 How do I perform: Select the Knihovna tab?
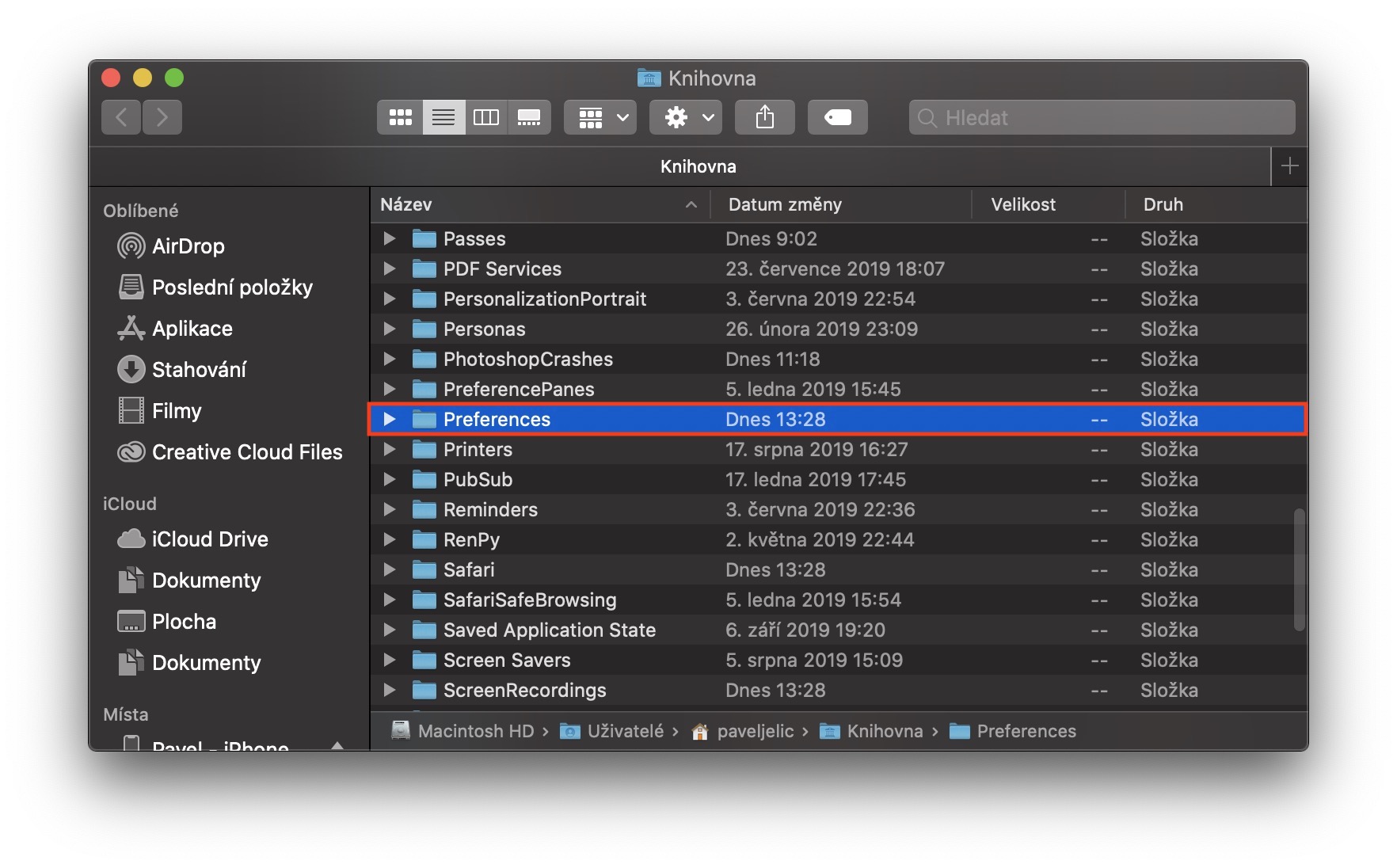tap(698, 166)
